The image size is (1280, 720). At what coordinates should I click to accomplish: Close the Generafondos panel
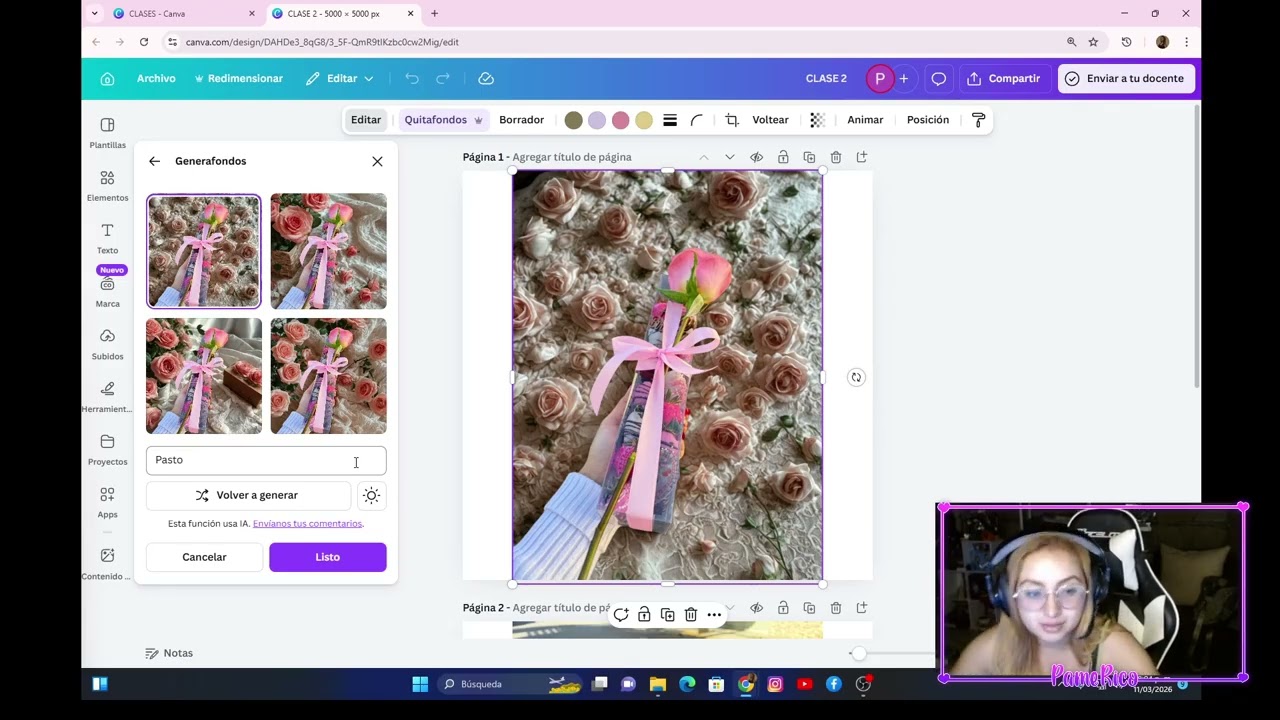tap(377, 161)
